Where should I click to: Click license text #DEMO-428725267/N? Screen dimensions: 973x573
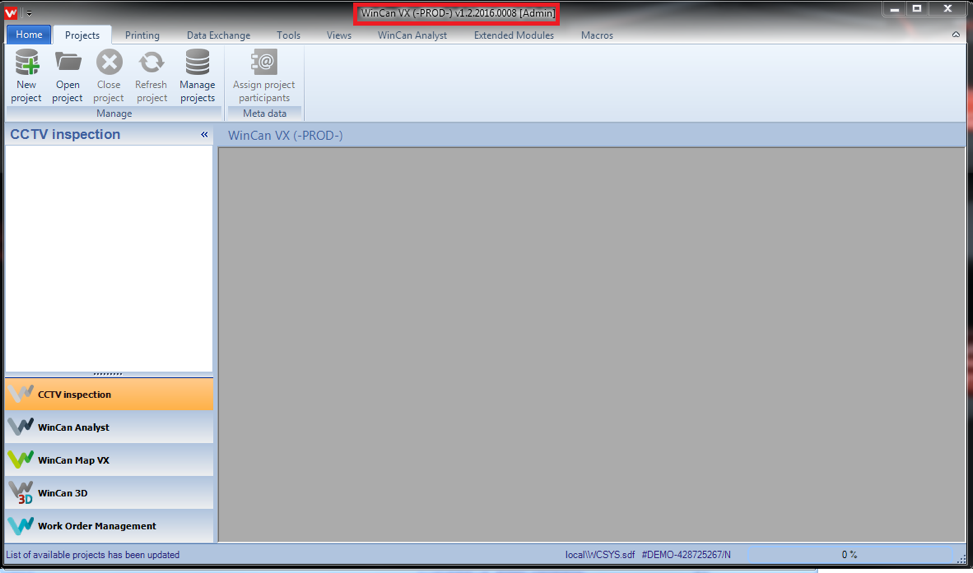click(x=686, y=554)
